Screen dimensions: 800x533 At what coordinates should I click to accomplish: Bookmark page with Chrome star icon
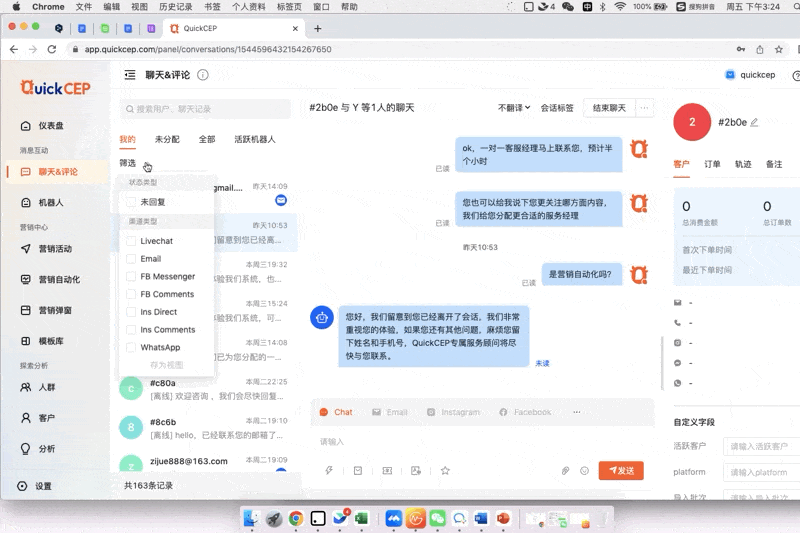[779, 49]
